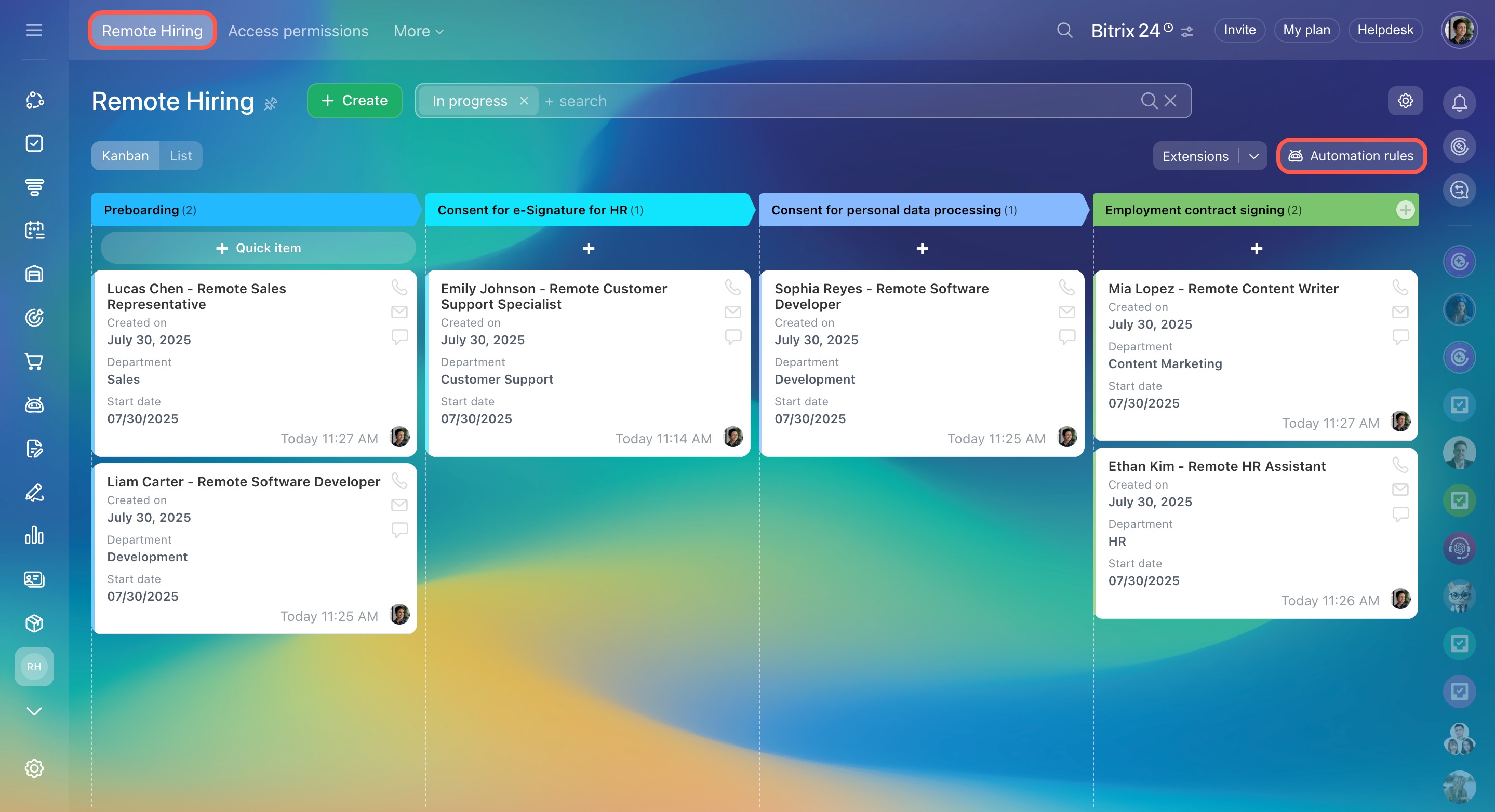Click magnifier inside the filter search box

1149,101
